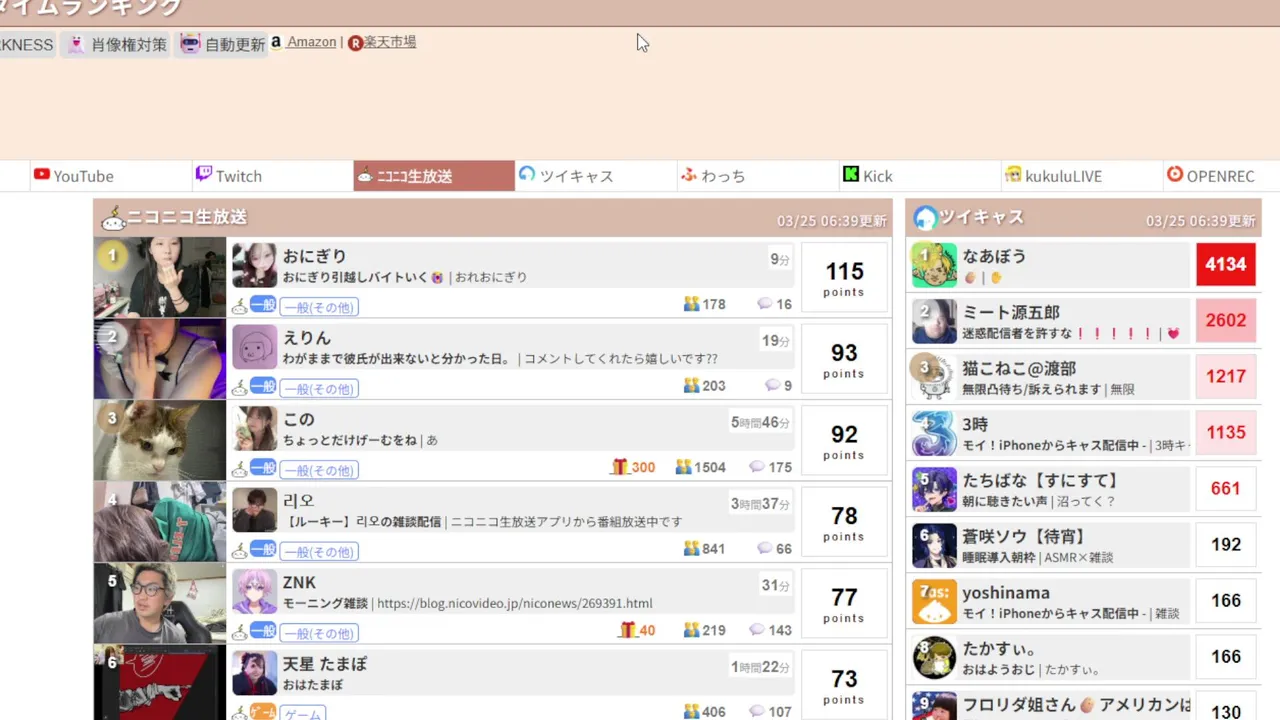Click viewers icon beside 841

click(x=691, y=548)
